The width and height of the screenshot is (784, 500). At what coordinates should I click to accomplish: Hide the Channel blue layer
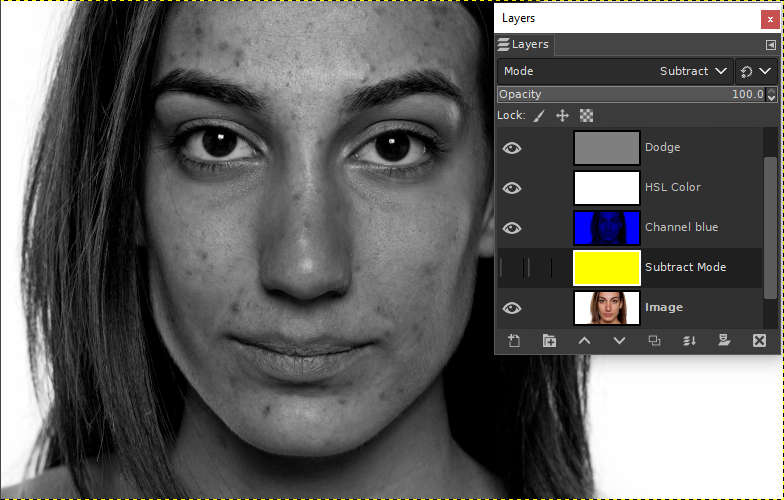(x=512, y=228)
